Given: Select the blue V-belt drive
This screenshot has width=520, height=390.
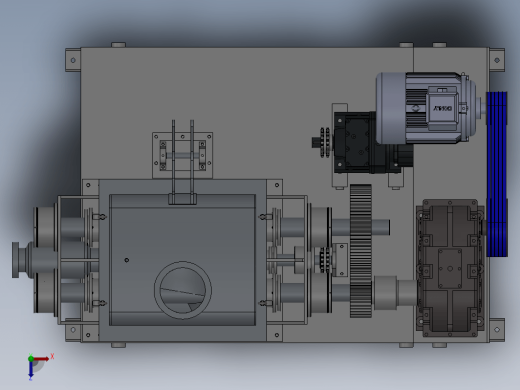Looking at the screenshot, I should click(497, 174).
